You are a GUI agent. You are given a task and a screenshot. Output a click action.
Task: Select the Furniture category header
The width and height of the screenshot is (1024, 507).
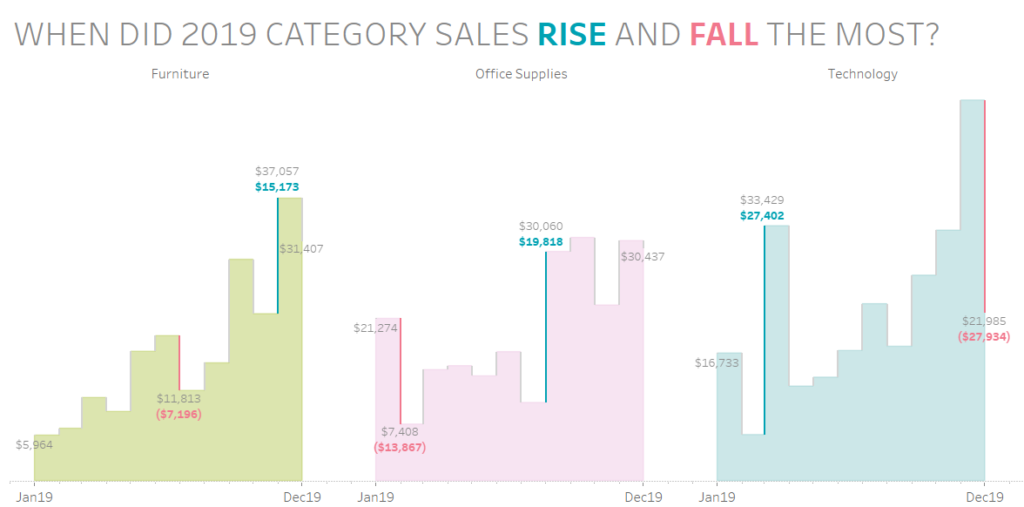click(x=180, y=74)
